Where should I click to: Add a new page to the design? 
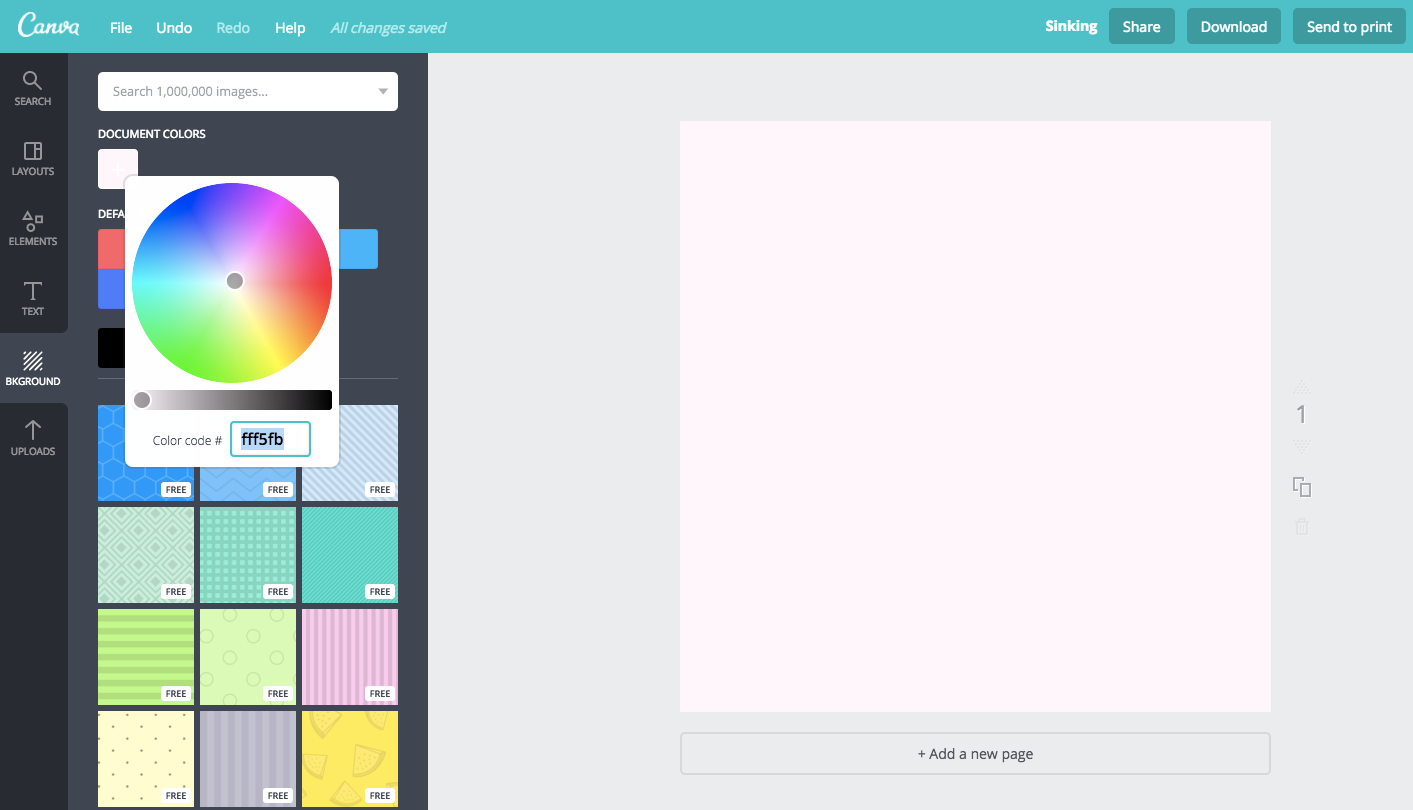click(x=975, y=753)
